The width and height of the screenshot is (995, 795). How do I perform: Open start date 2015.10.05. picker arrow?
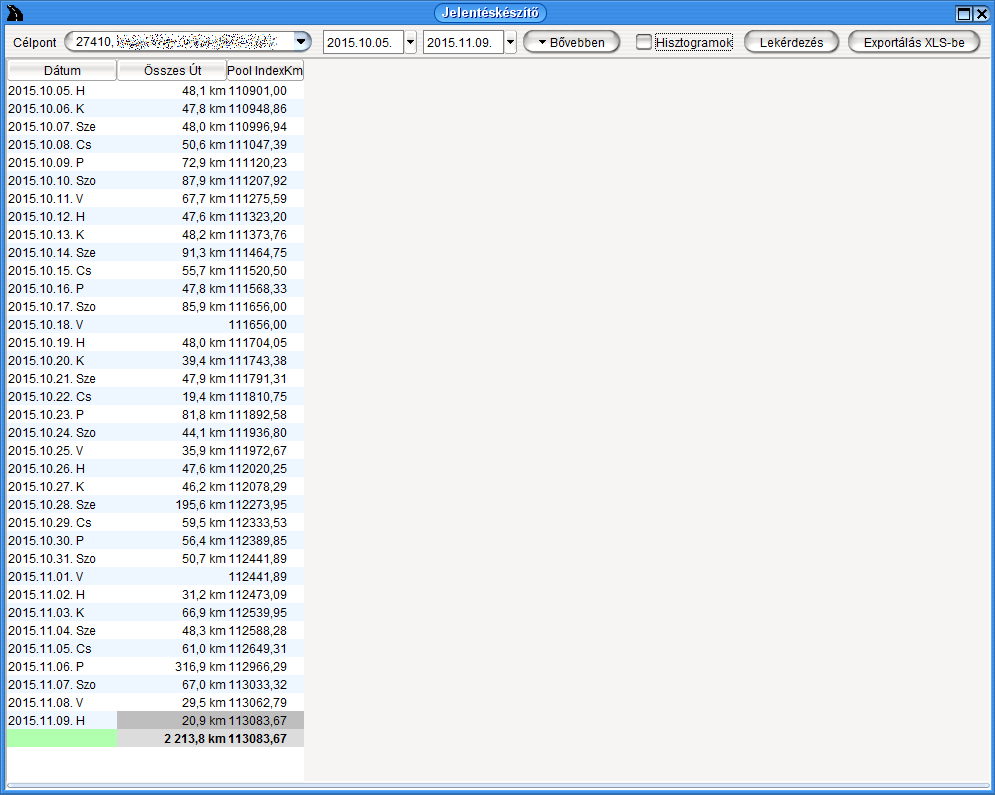pos(410,43)
